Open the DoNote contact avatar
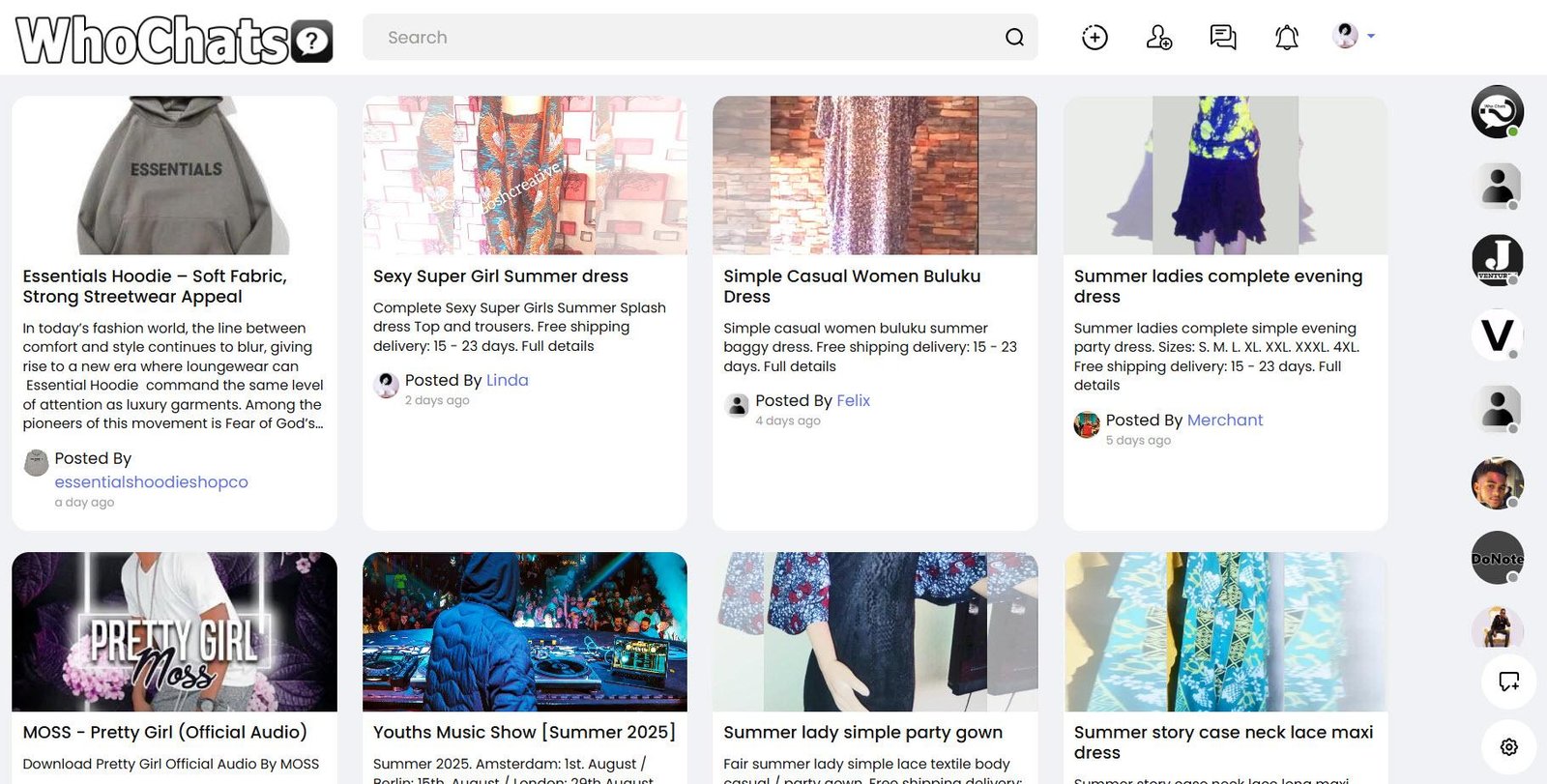The width and height of the screenshot is (1547, 784). point(1498,558)
